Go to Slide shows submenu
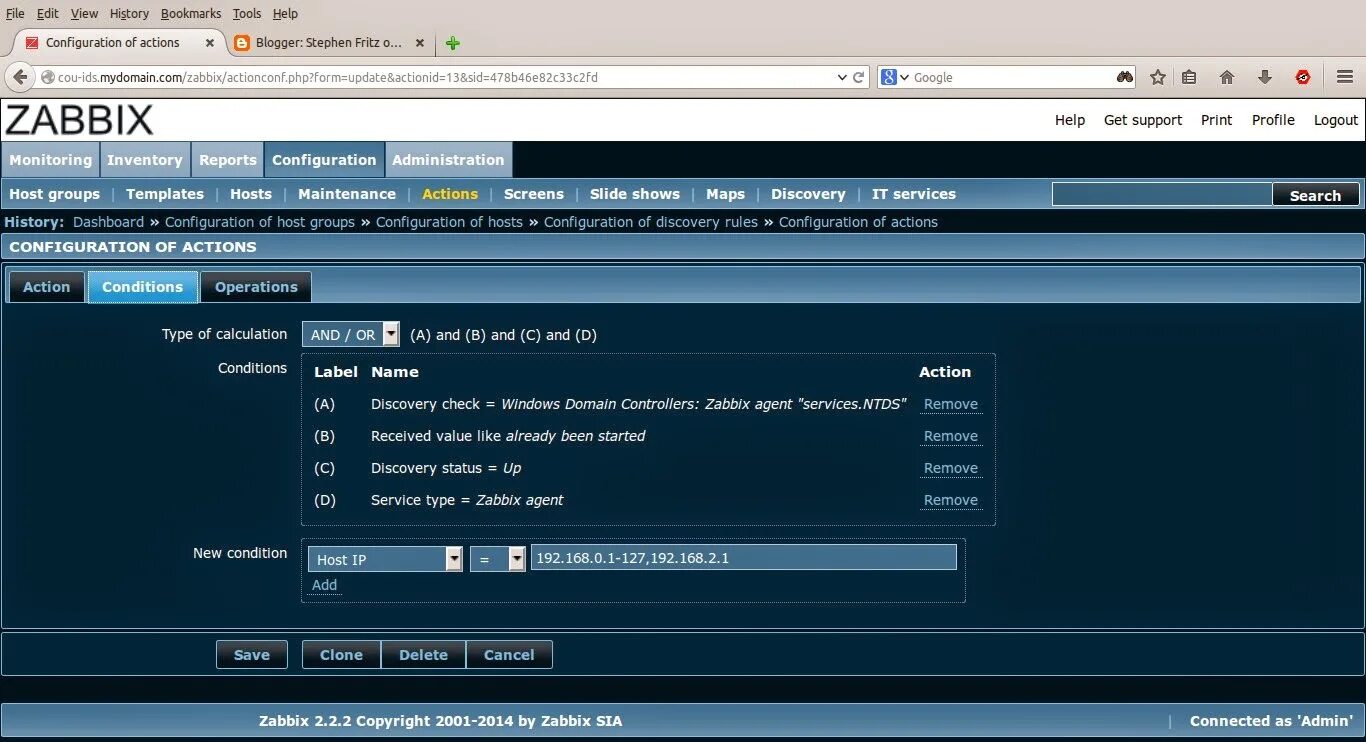This screenshot has height=742, width=1366. point(635,194)
